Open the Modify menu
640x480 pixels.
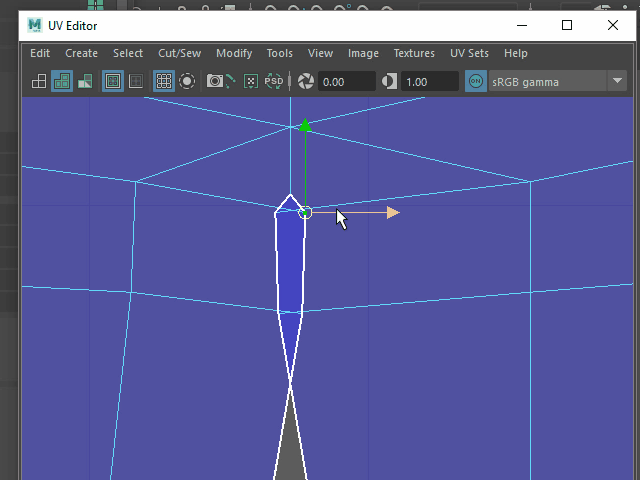point(234,53)
